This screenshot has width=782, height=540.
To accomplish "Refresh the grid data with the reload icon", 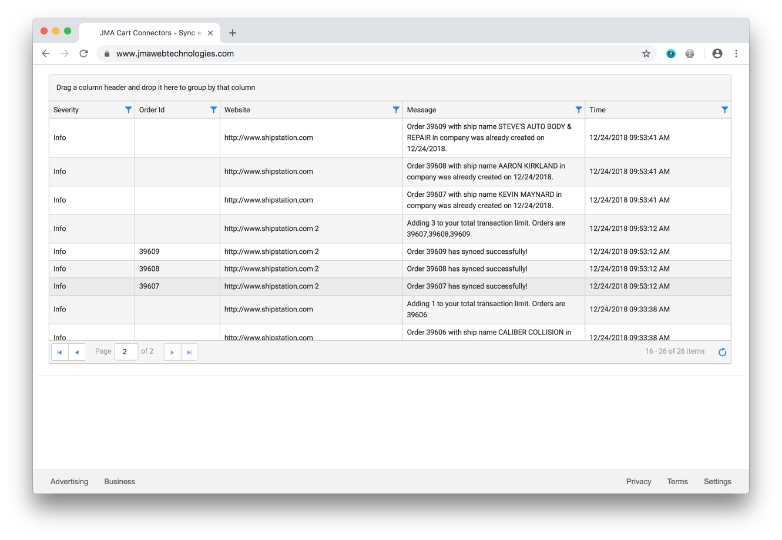I will click(722, 352).
